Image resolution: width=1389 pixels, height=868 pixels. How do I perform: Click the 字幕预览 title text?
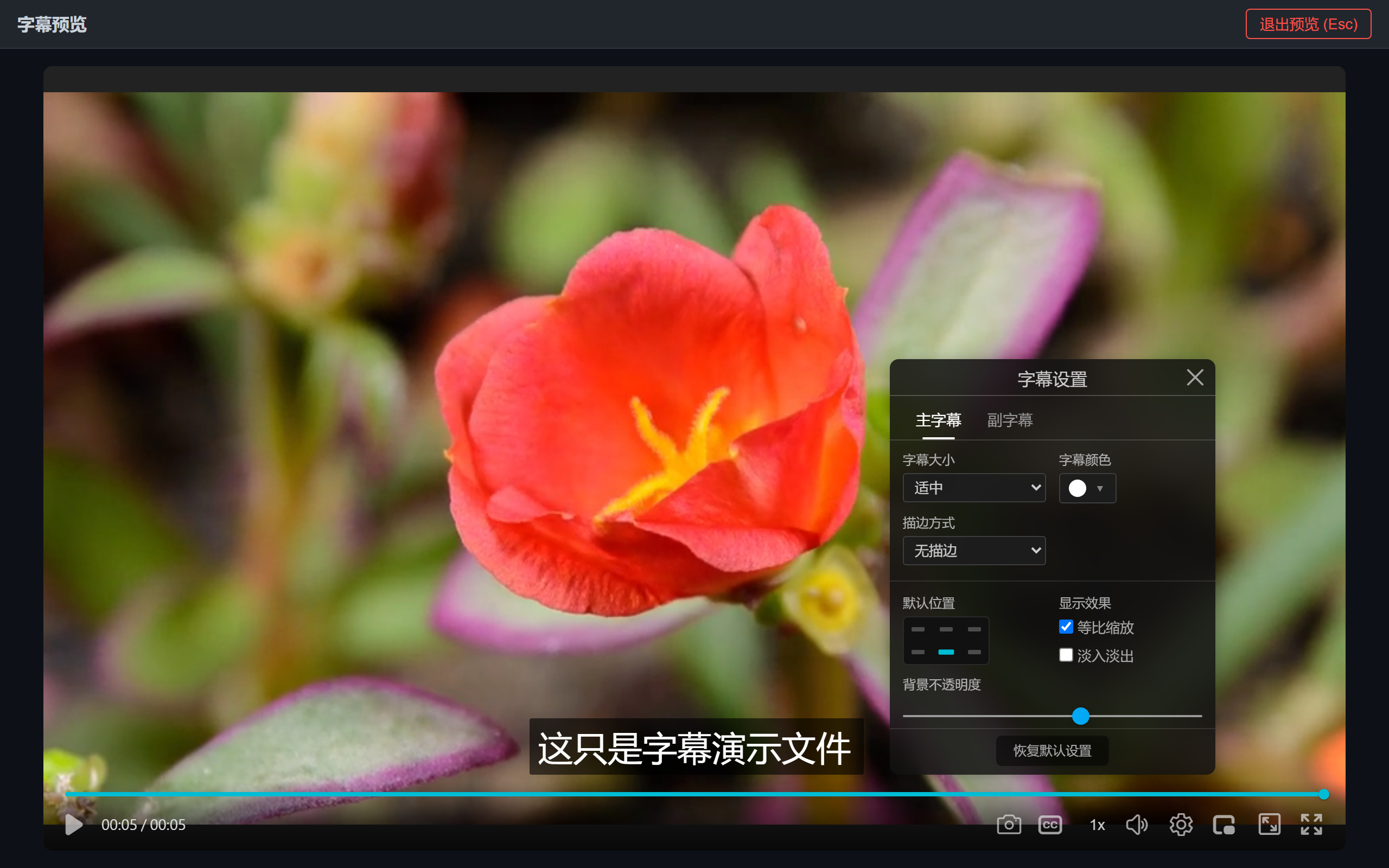(52, 24)
